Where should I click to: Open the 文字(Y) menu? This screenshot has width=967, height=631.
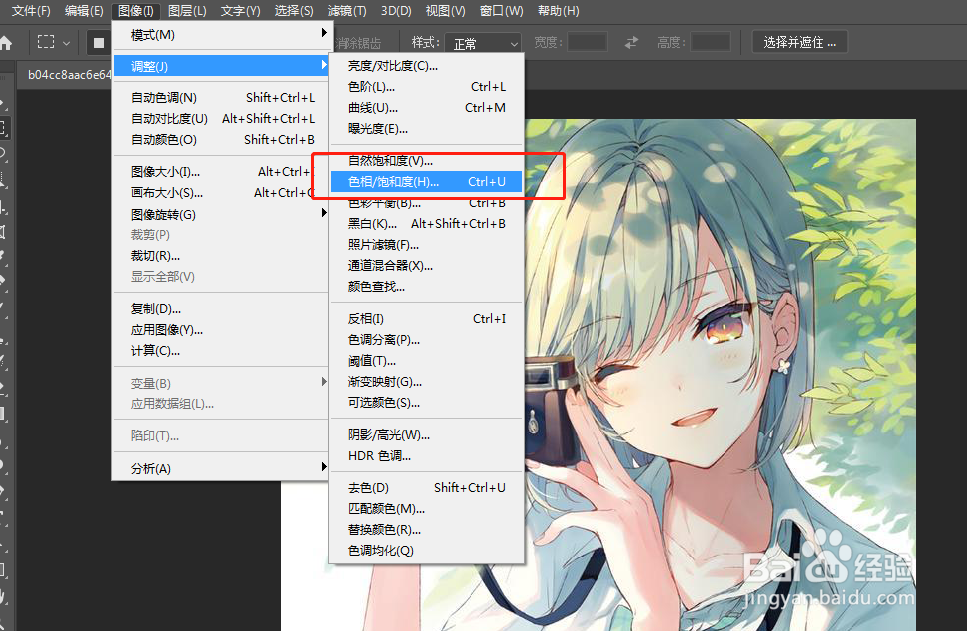point(240,10)
